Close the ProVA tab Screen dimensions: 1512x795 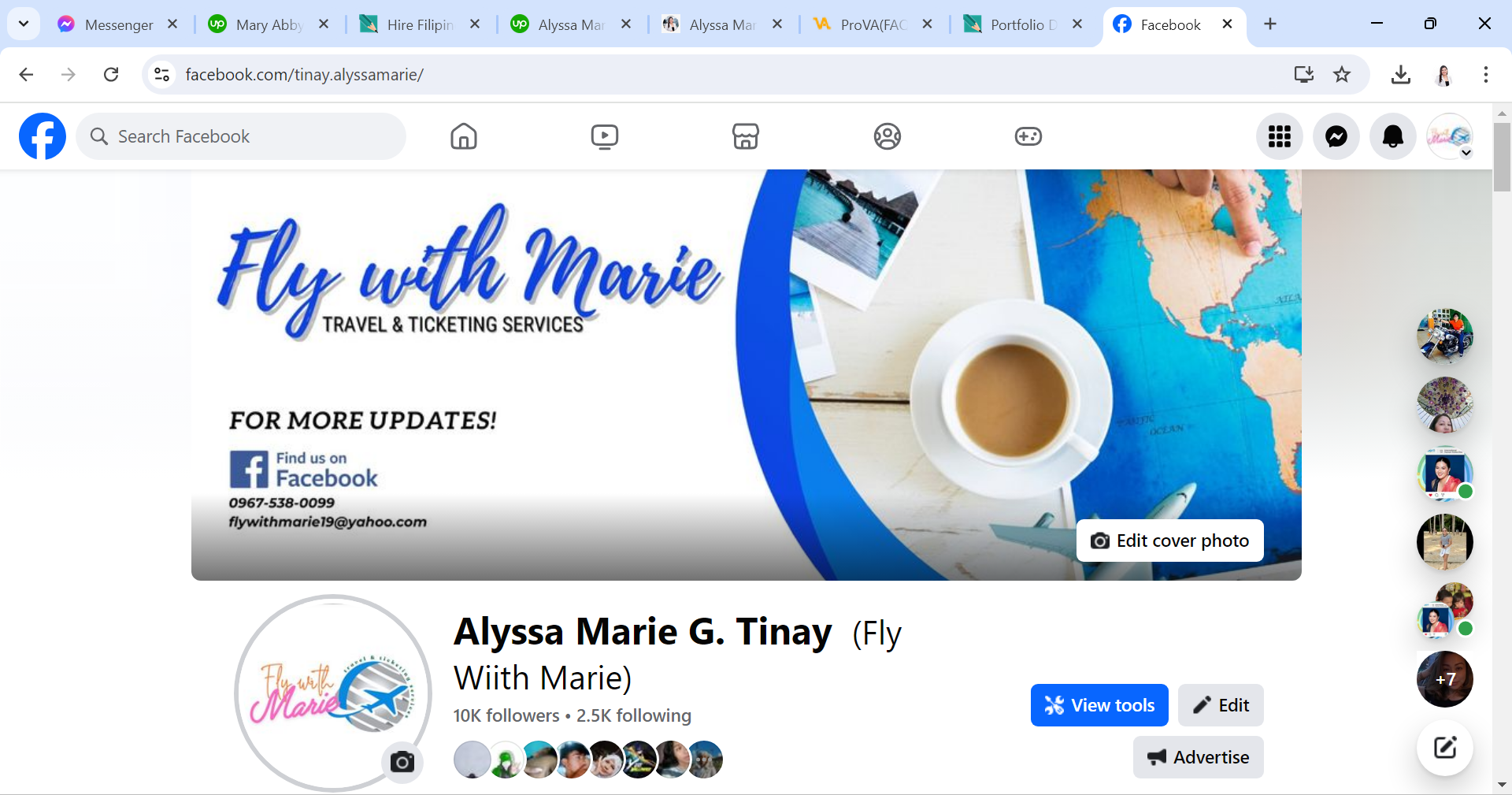928,24
